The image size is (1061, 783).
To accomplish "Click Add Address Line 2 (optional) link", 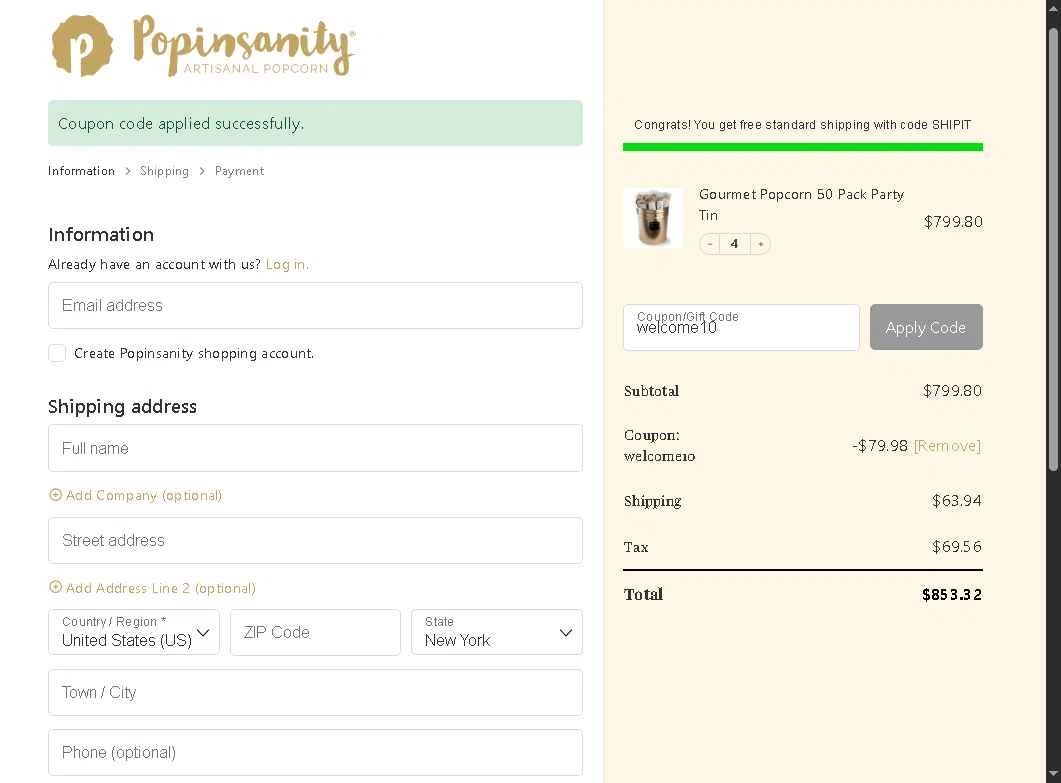I will point(160,588).
